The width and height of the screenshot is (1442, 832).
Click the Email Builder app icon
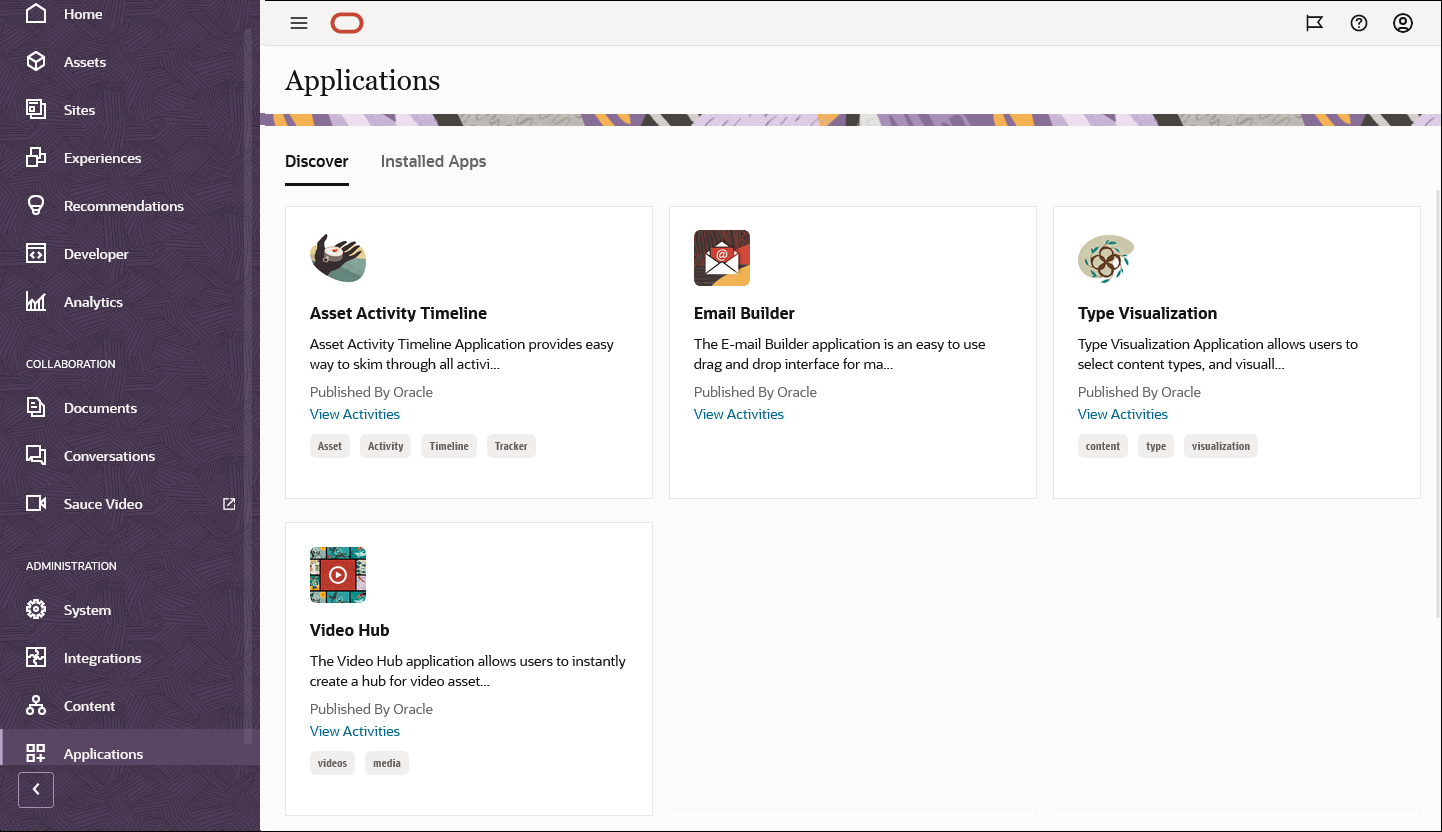tap(722, 257)
